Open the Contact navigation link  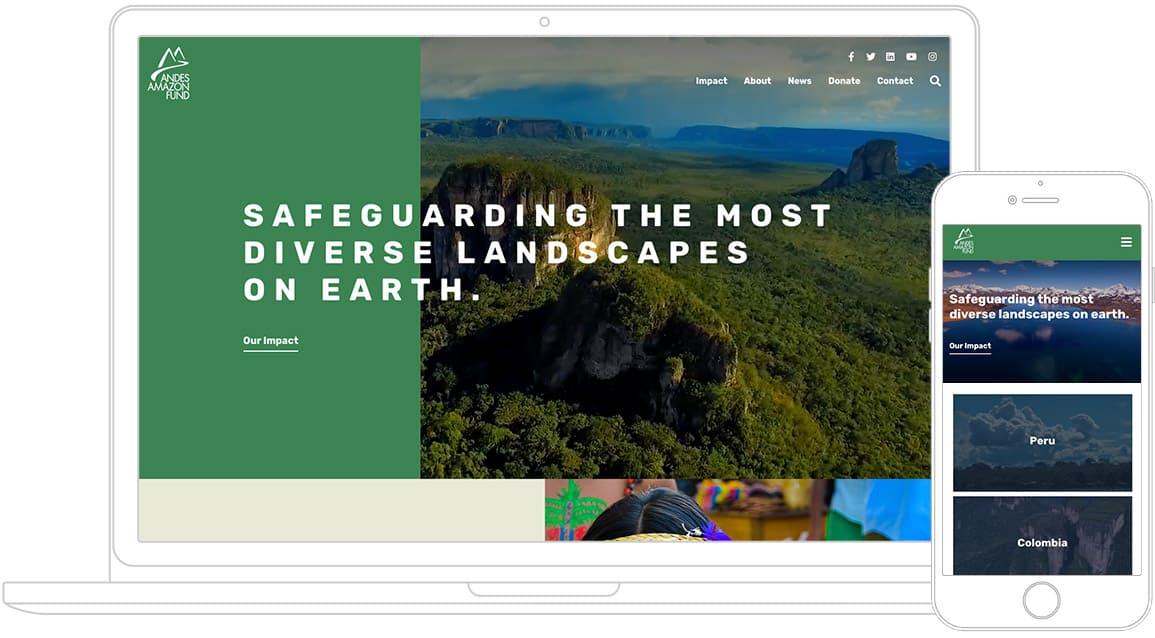895,81
